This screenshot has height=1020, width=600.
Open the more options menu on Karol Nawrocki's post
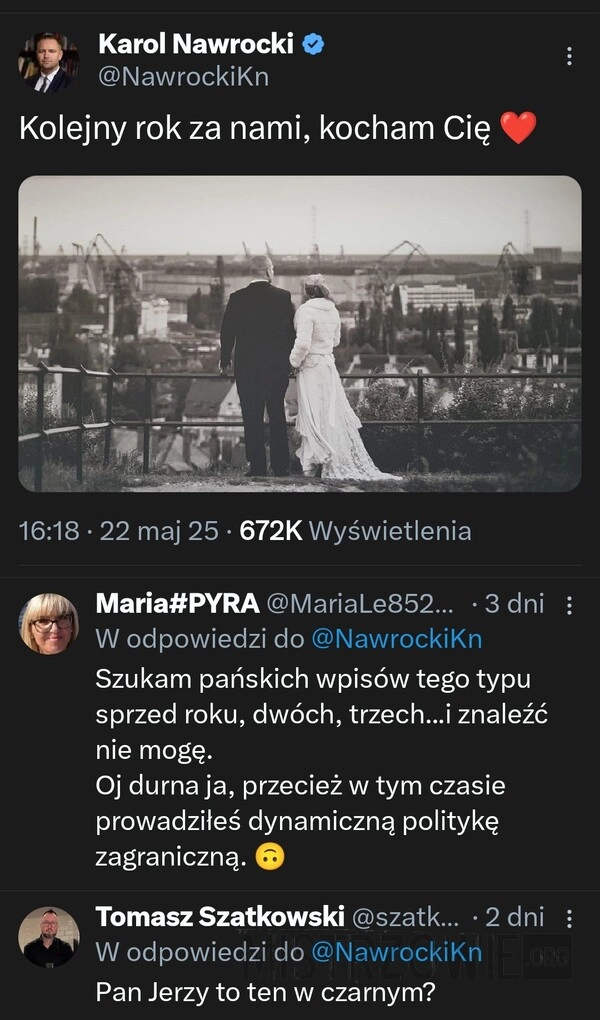click(569, 56)
